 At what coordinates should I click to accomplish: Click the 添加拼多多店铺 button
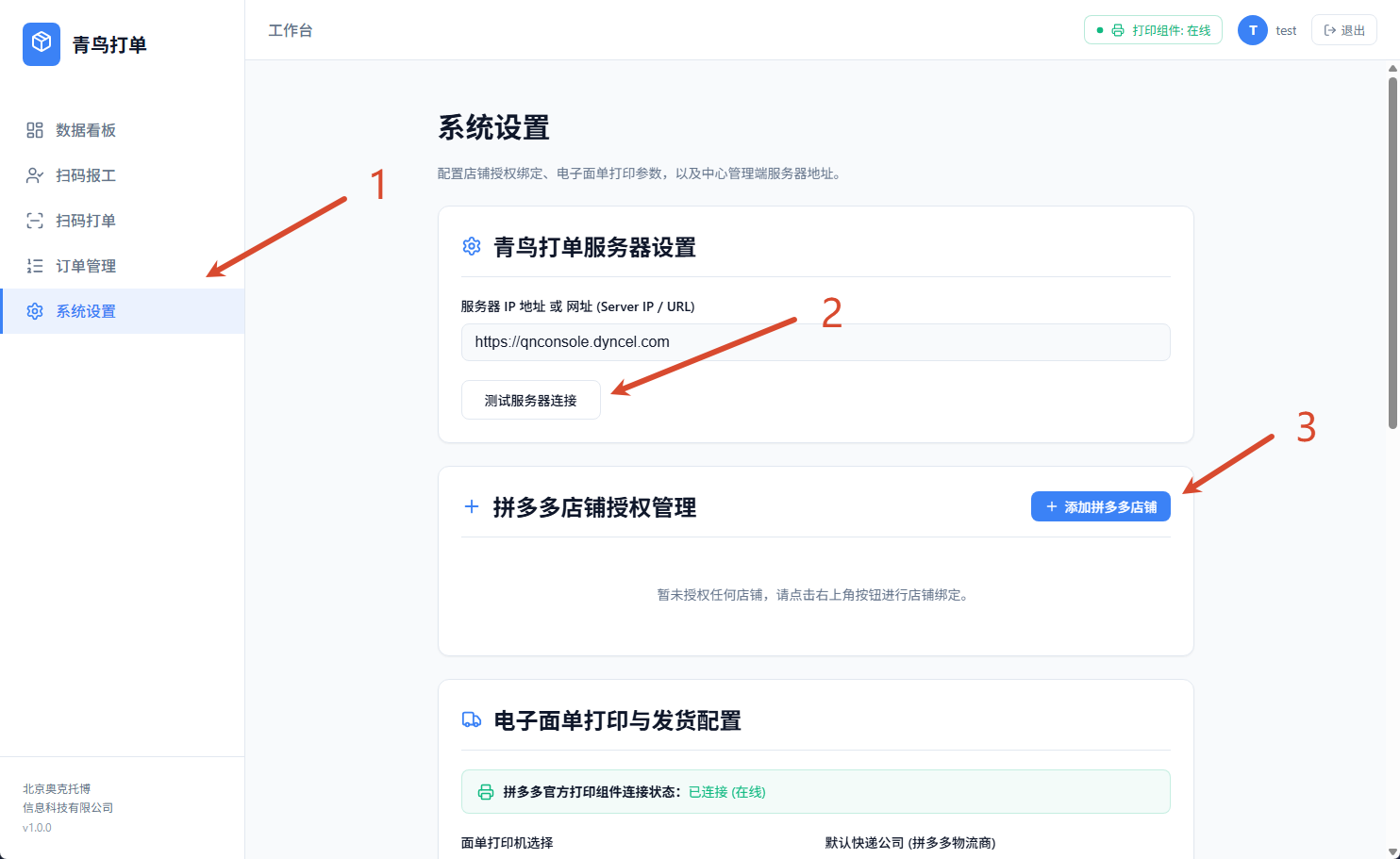pyautogui.click(x=1101, y=506)
